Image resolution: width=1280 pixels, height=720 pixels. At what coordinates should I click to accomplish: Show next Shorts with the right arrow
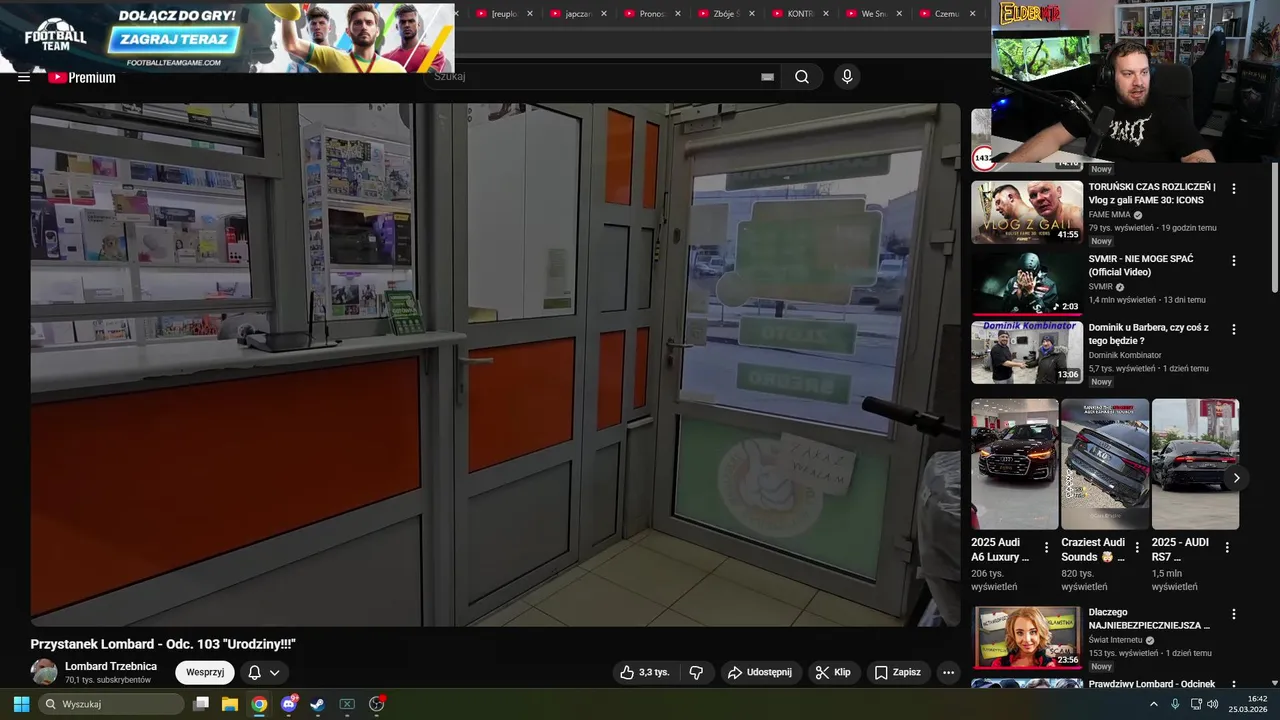1236,478
